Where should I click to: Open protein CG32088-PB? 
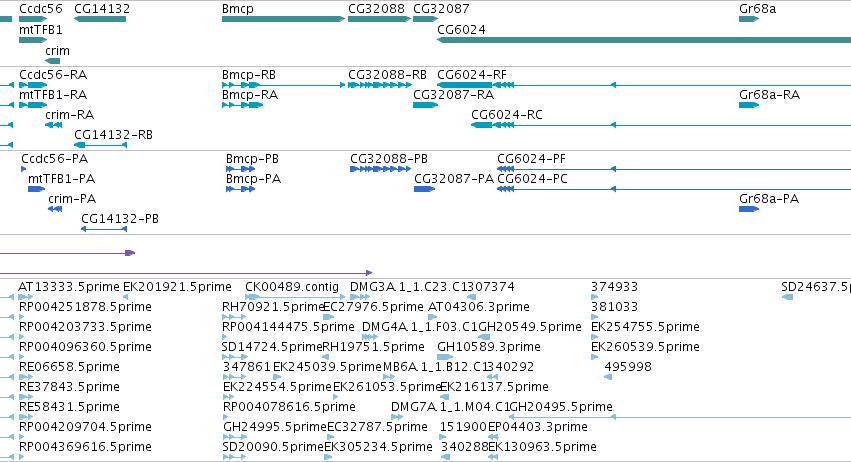coord(389,159)
